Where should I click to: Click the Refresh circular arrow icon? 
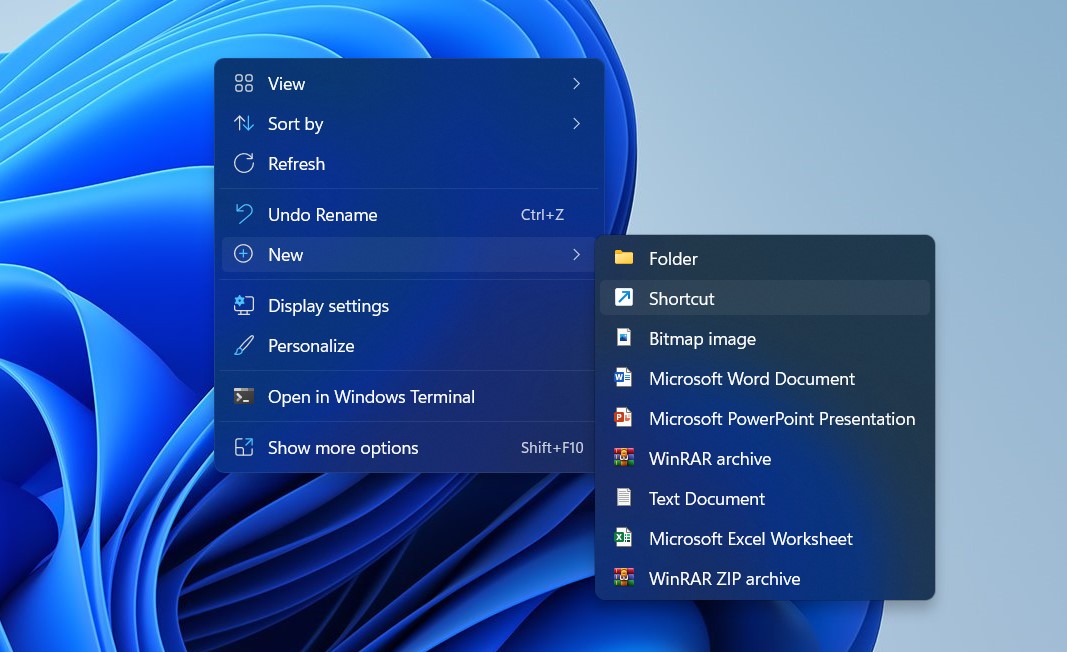(243, 163)
